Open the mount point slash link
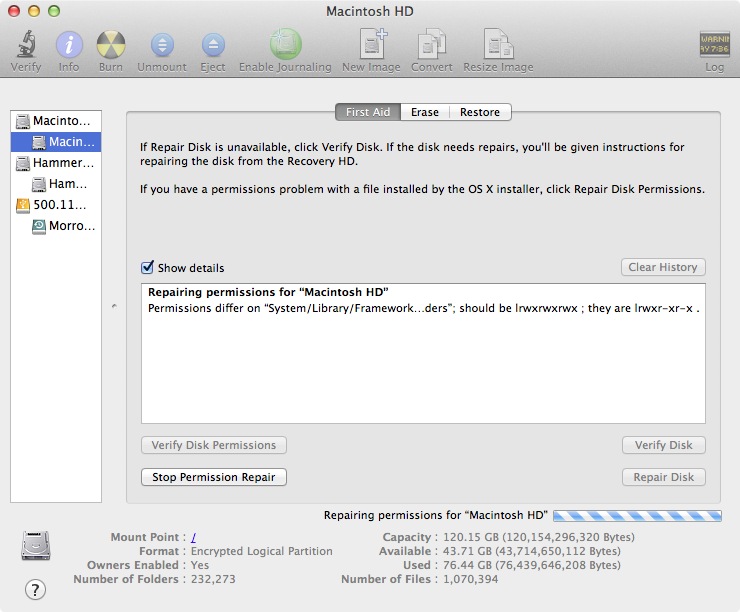Viewport: 740px width, 612px height. (193, 537)
